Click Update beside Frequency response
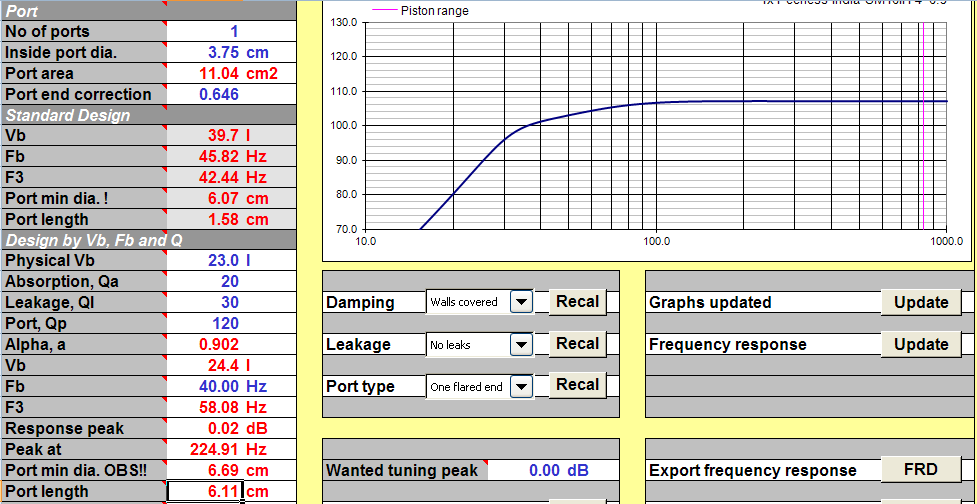Screen dimensions: 977x504 [921, 345]
